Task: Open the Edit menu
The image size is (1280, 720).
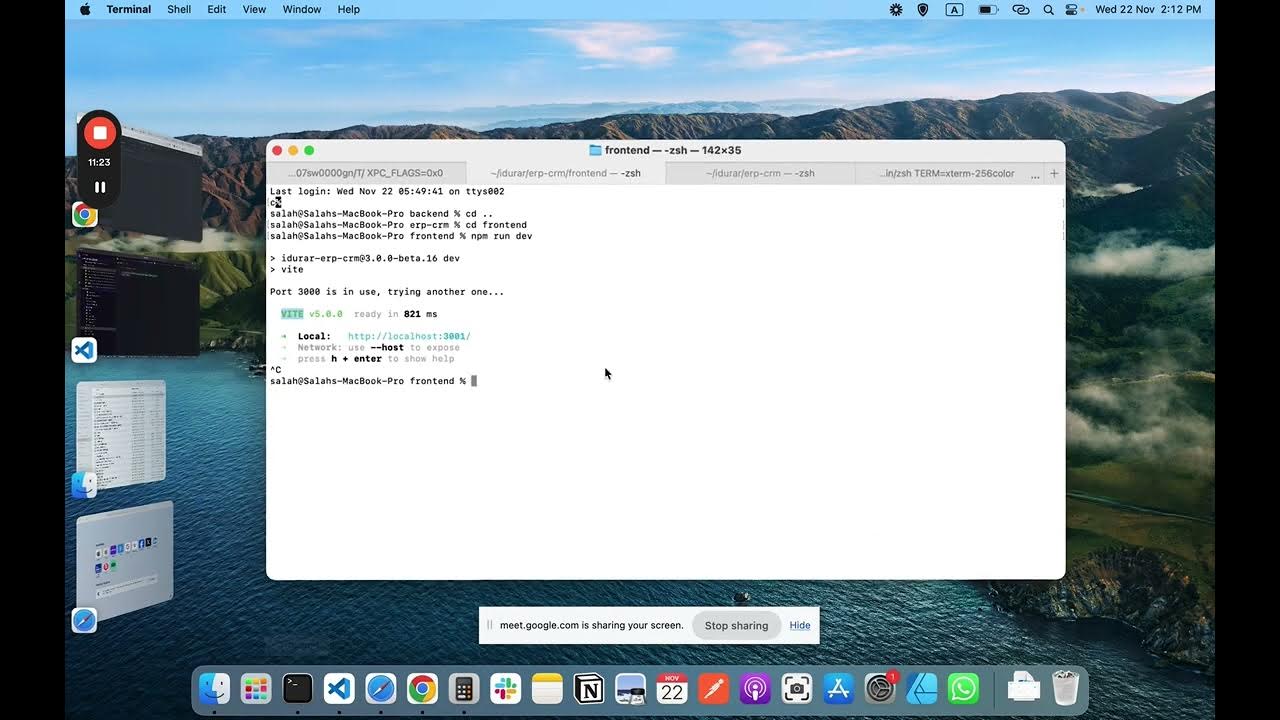Action: (x=217, y=9)
